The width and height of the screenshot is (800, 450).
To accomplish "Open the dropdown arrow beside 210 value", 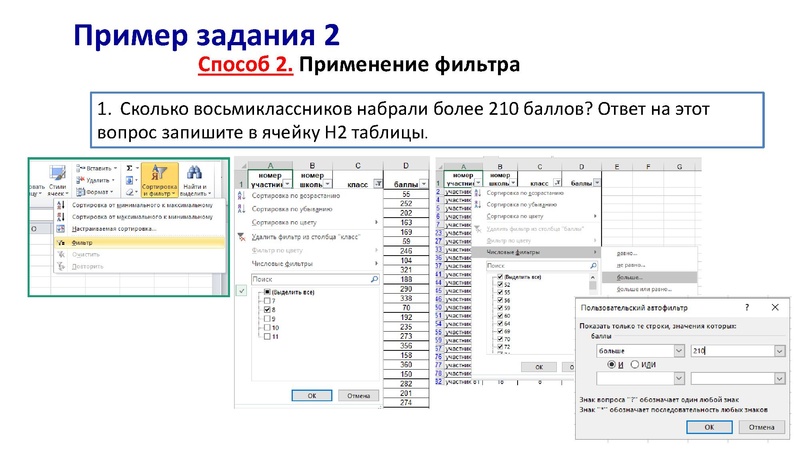I will click(x=780, y=351).
